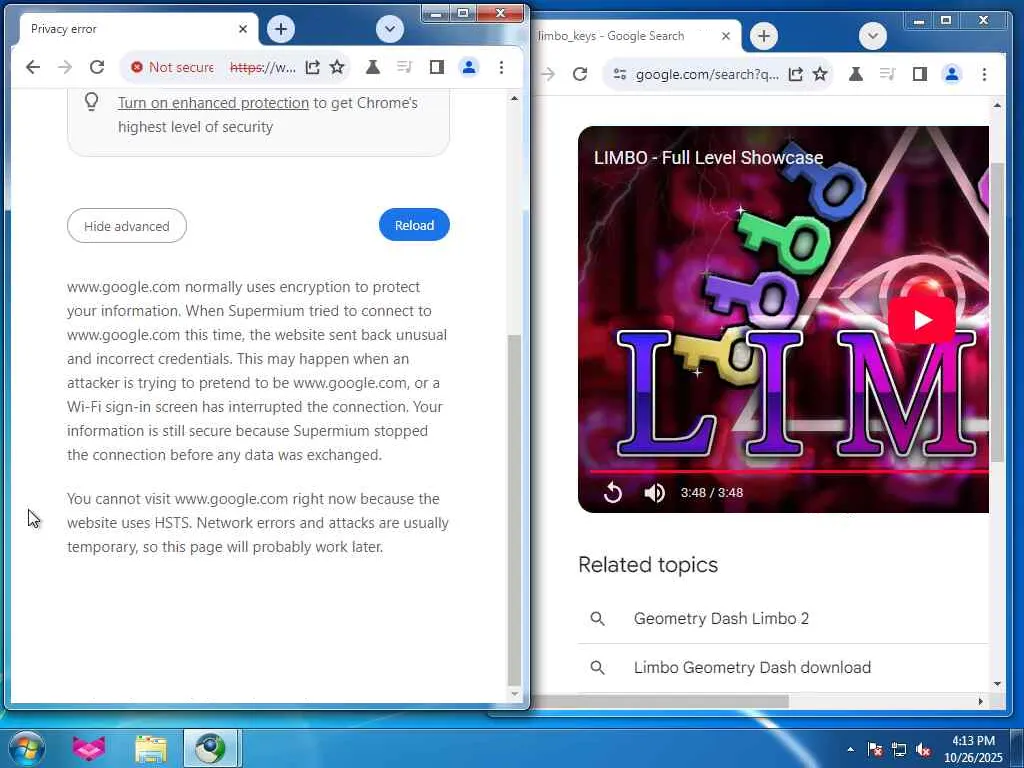The height and width of the screenshot is (768, 1024).
Task: Click the red video progress bar
Action: (x=789, y=471)
